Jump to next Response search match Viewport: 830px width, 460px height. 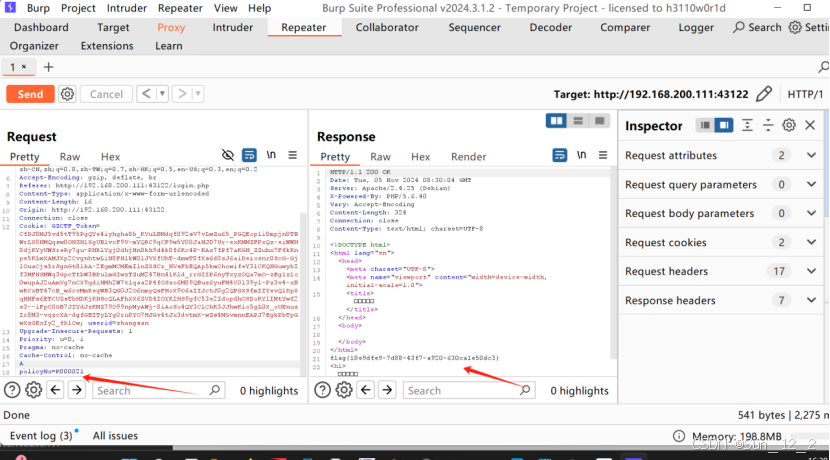387,390
